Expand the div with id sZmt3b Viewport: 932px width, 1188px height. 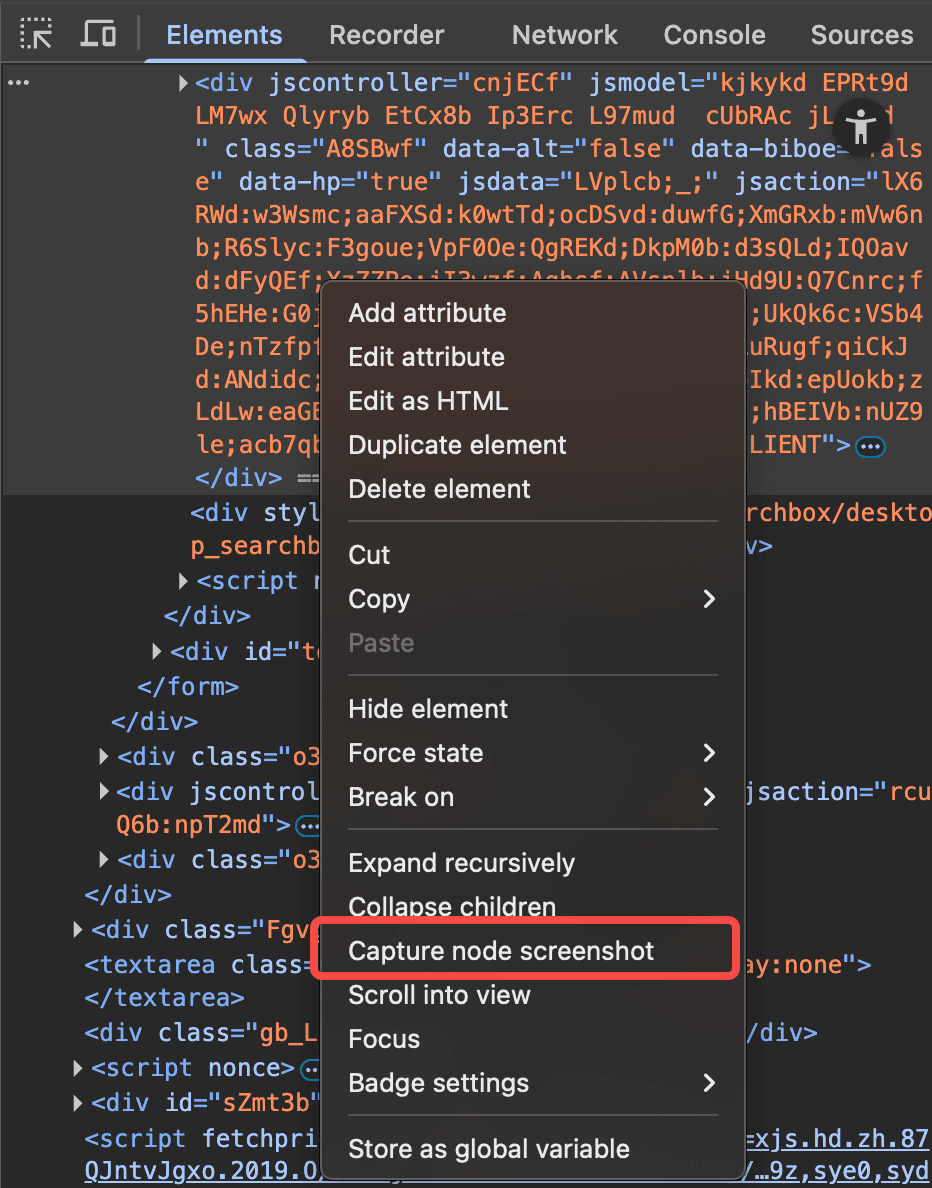[x=77, y=1102]
